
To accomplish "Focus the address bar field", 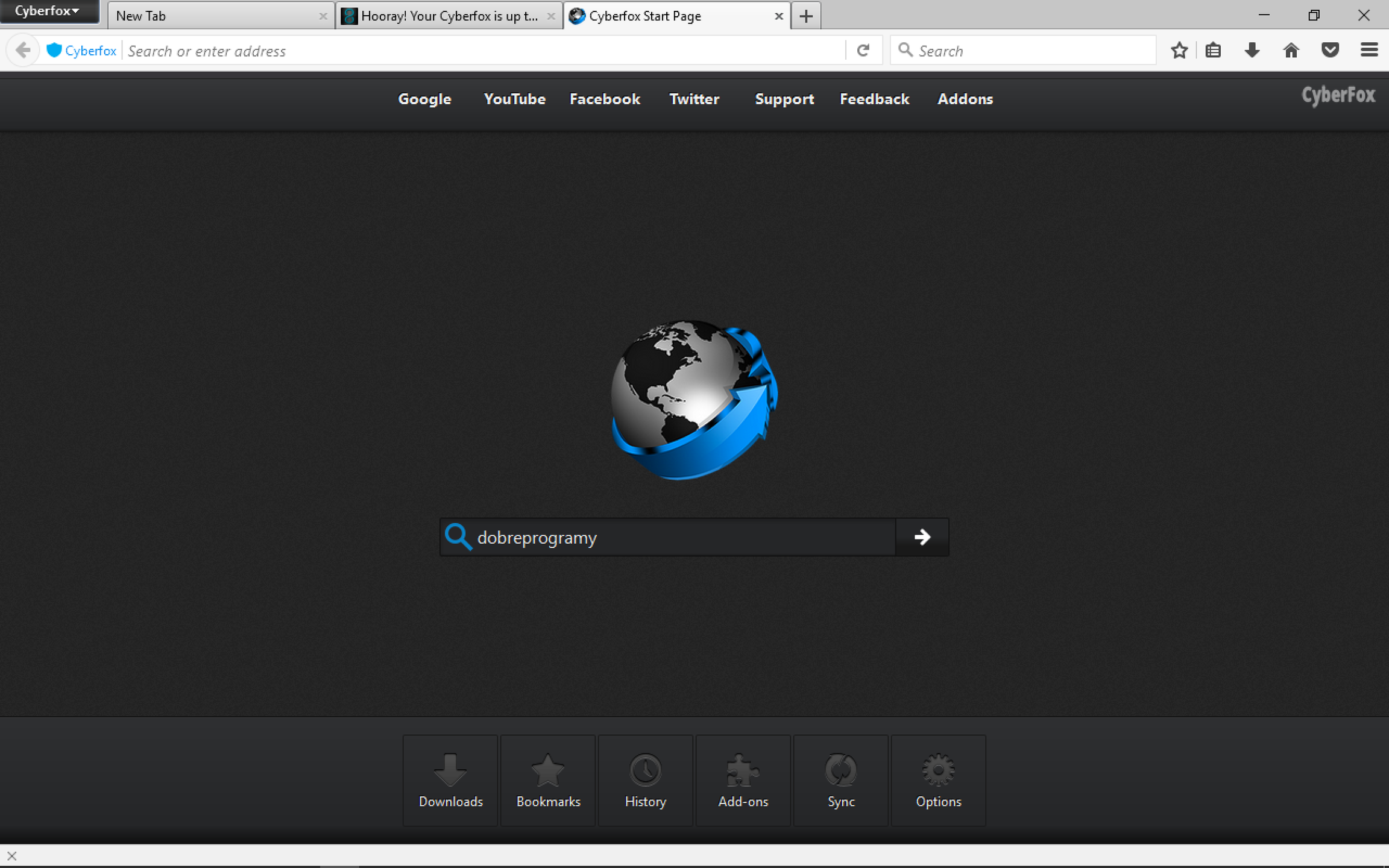I will pos(483,51).
